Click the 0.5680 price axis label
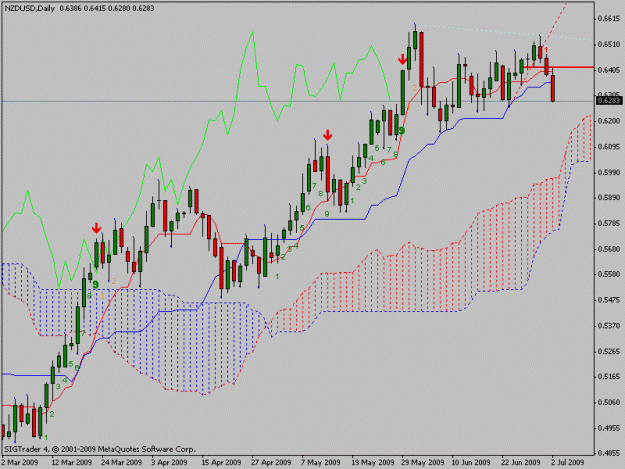Screen dimensions: 625x469 point(609,249)
